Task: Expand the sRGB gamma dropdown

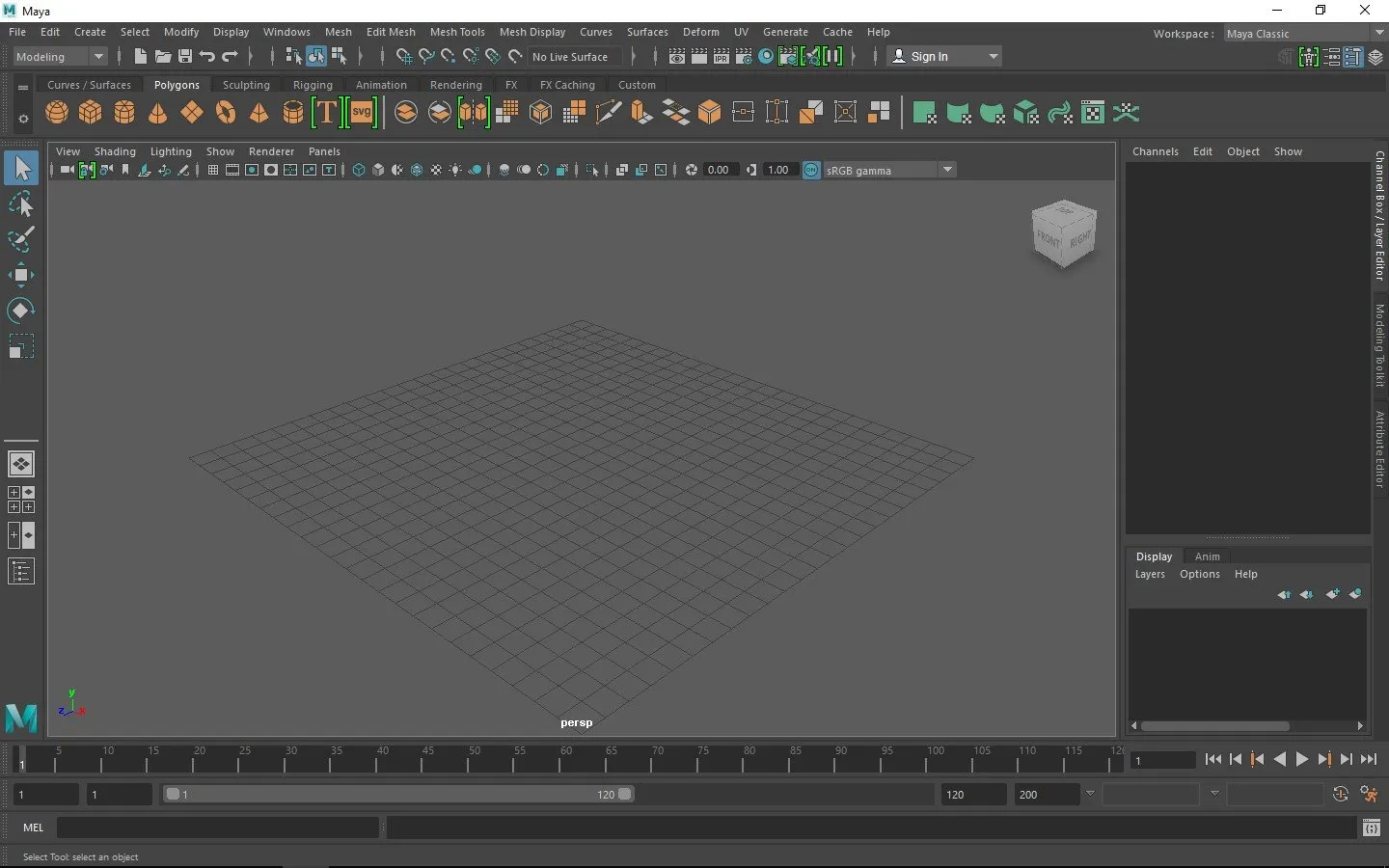Action: point(889,170)
